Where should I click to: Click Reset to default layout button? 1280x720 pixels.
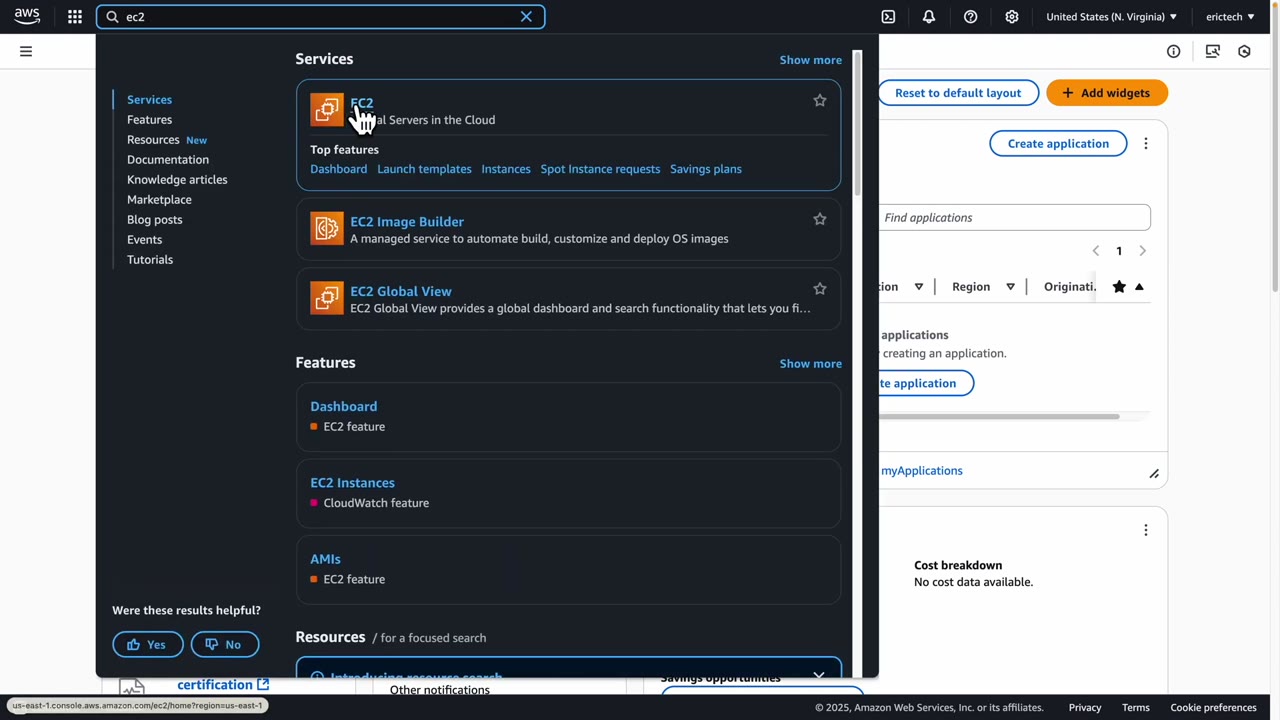point(958,93)
